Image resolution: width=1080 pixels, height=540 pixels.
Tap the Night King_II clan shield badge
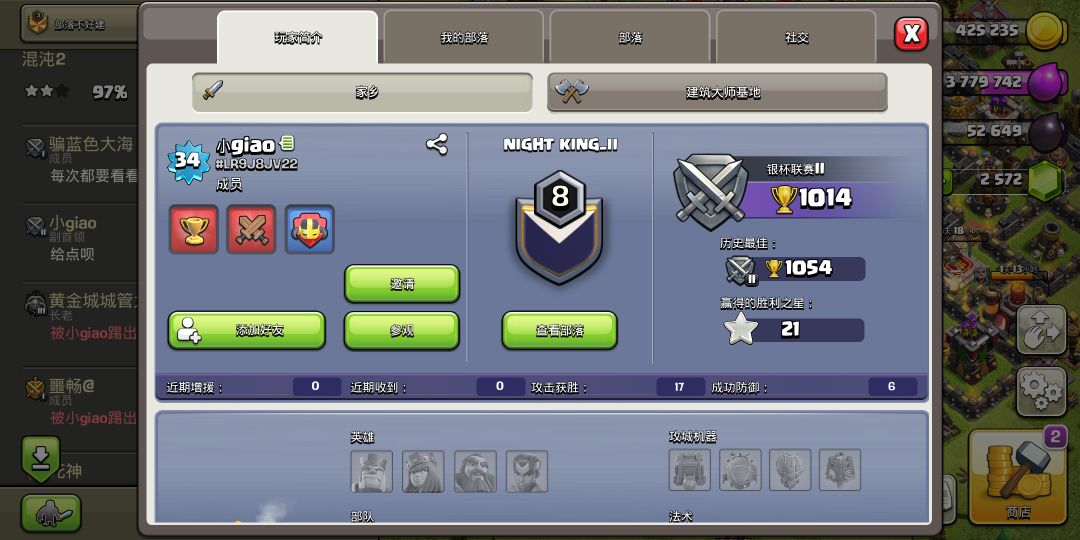pos(559,227)
